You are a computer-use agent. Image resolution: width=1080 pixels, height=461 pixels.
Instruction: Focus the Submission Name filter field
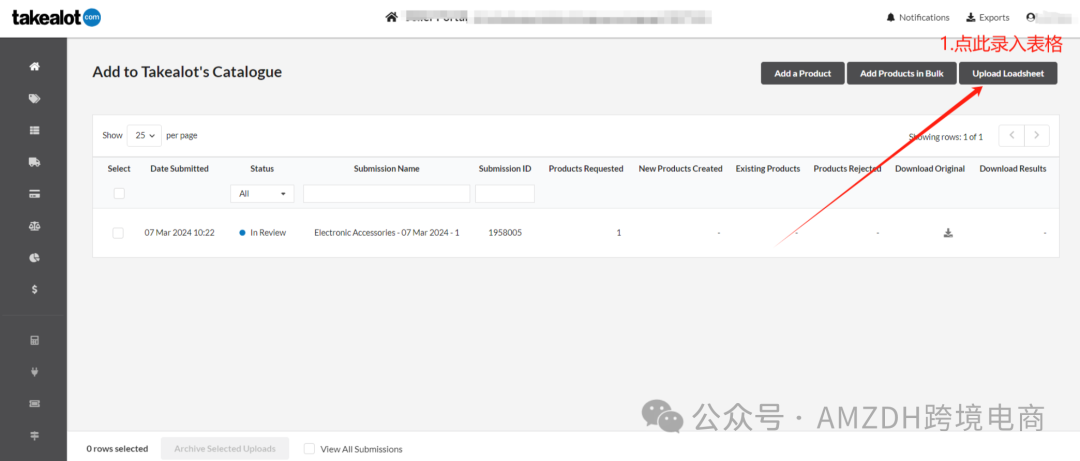click(386, 194)
